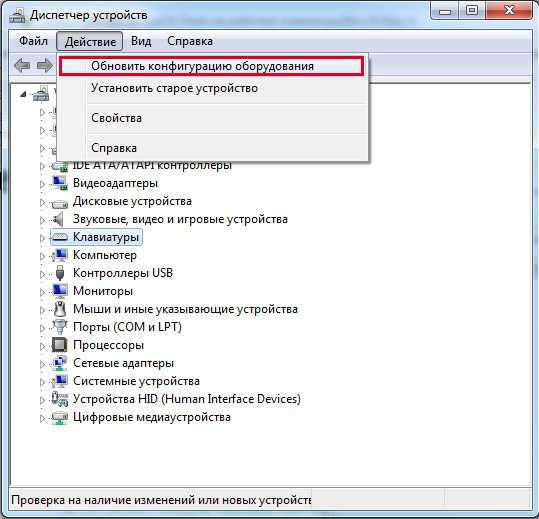Expand the Мониторы tree node arrow

[42, 292]
